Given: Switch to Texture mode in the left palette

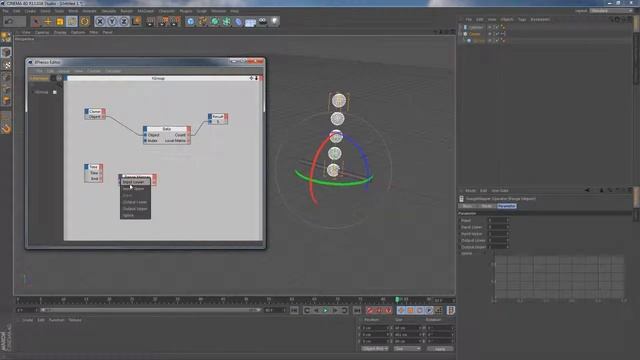Looking at the screenshot, I should (x=6, y=64).
